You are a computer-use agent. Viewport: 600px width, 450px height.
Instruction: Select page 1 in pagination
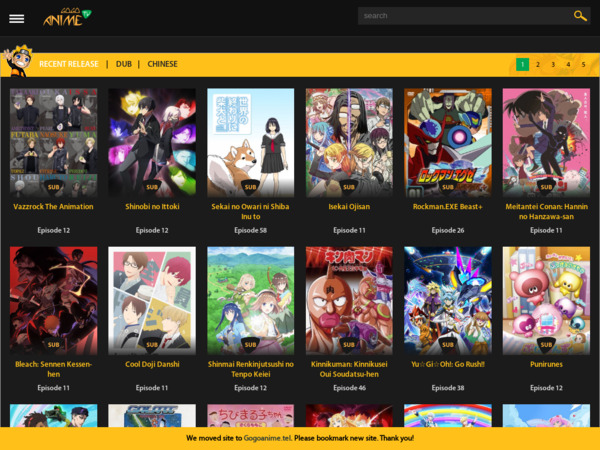click(522, 64)
